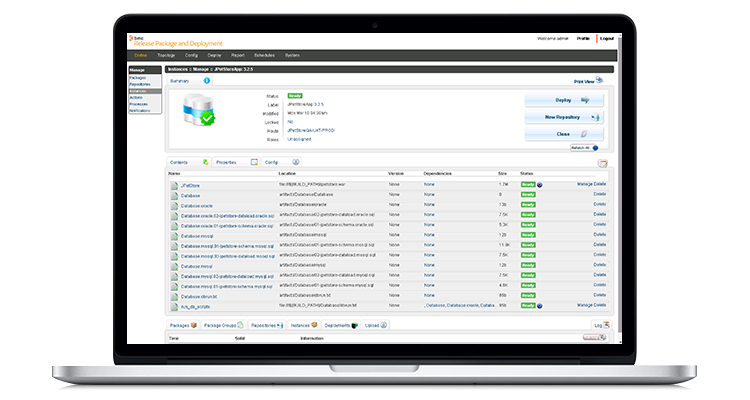Click the Logout link
The width and height of the screenshot is (750, 400).
pyautogui.click(x=607, y=38)
